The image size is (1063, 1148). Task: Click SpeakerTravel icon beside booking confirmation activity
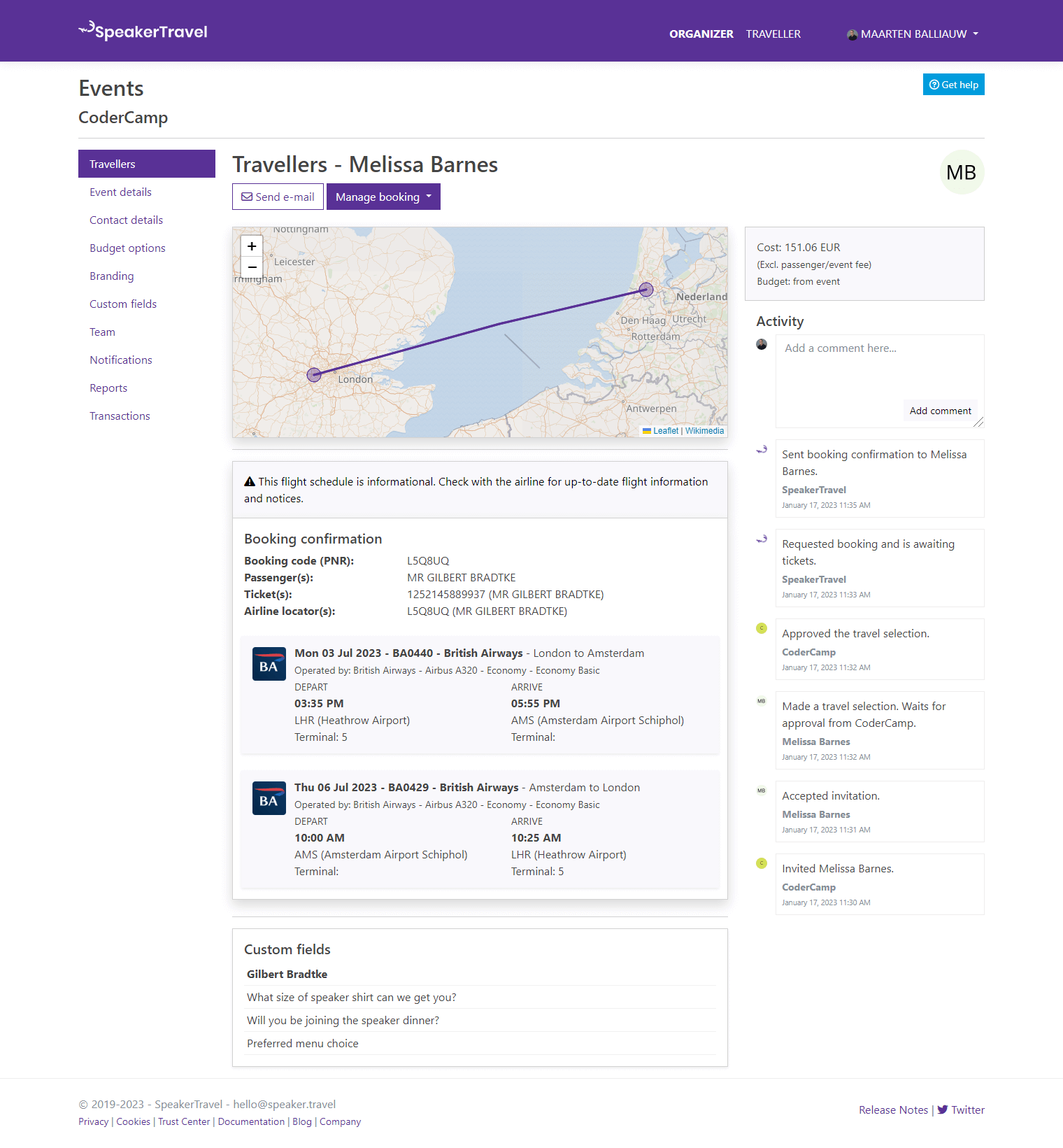762,449
